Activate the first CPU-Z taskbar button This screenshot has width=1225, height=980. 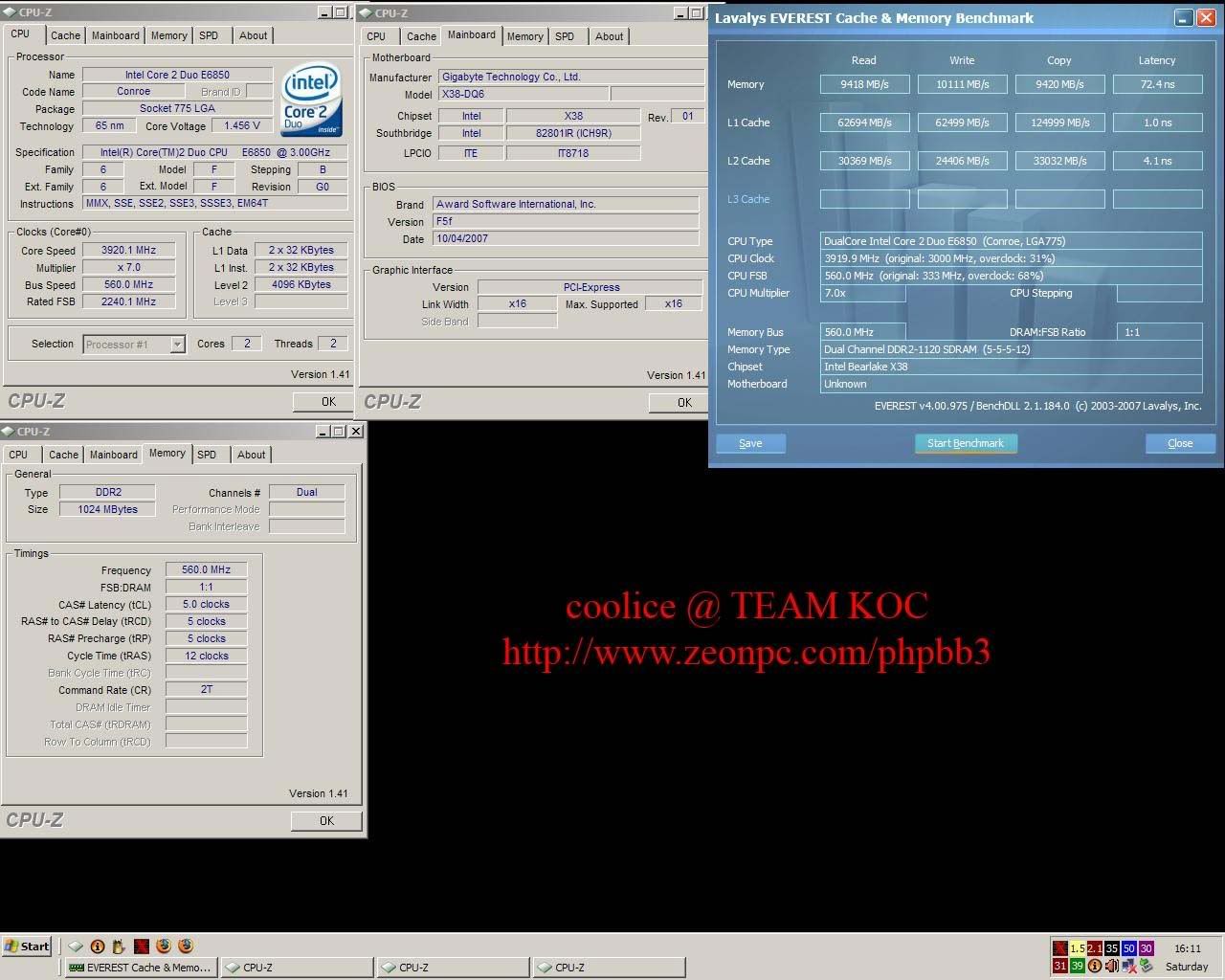click(x=297, y=968)
